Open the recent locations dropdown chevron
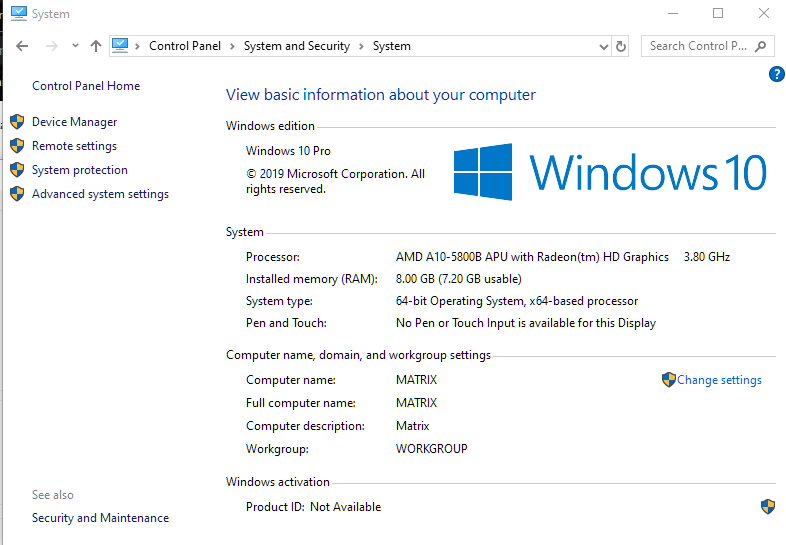 75,46
